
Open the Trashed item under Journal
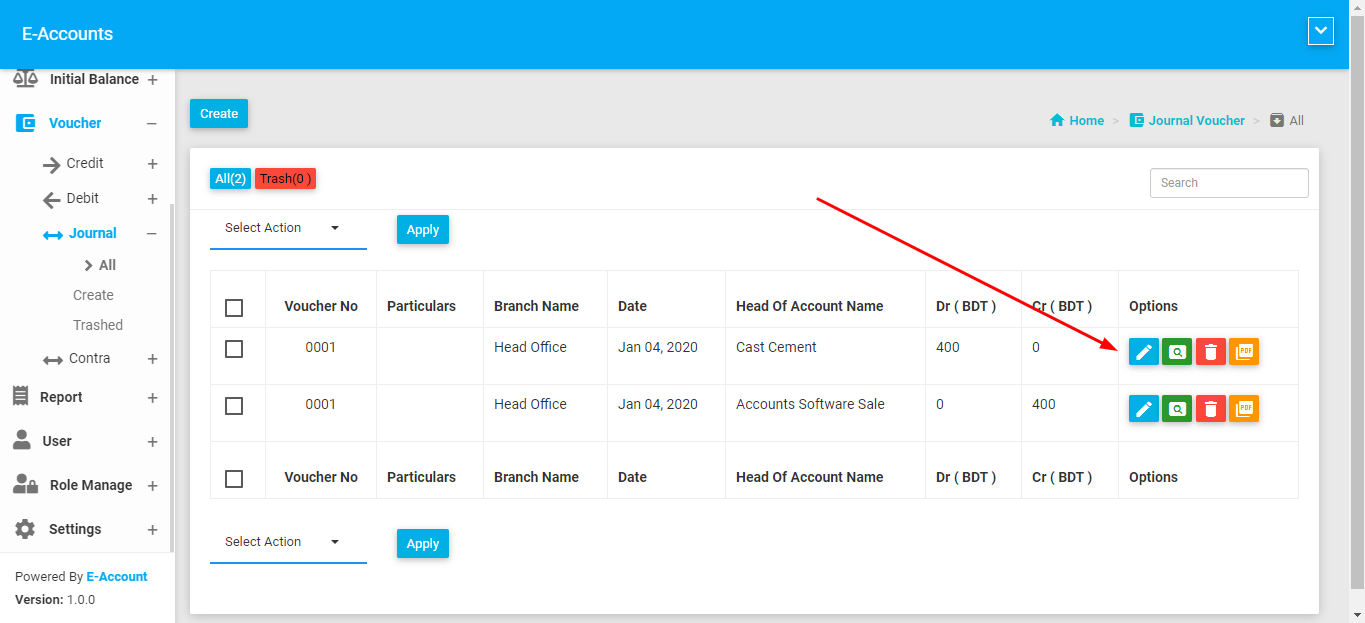[98, 325]
